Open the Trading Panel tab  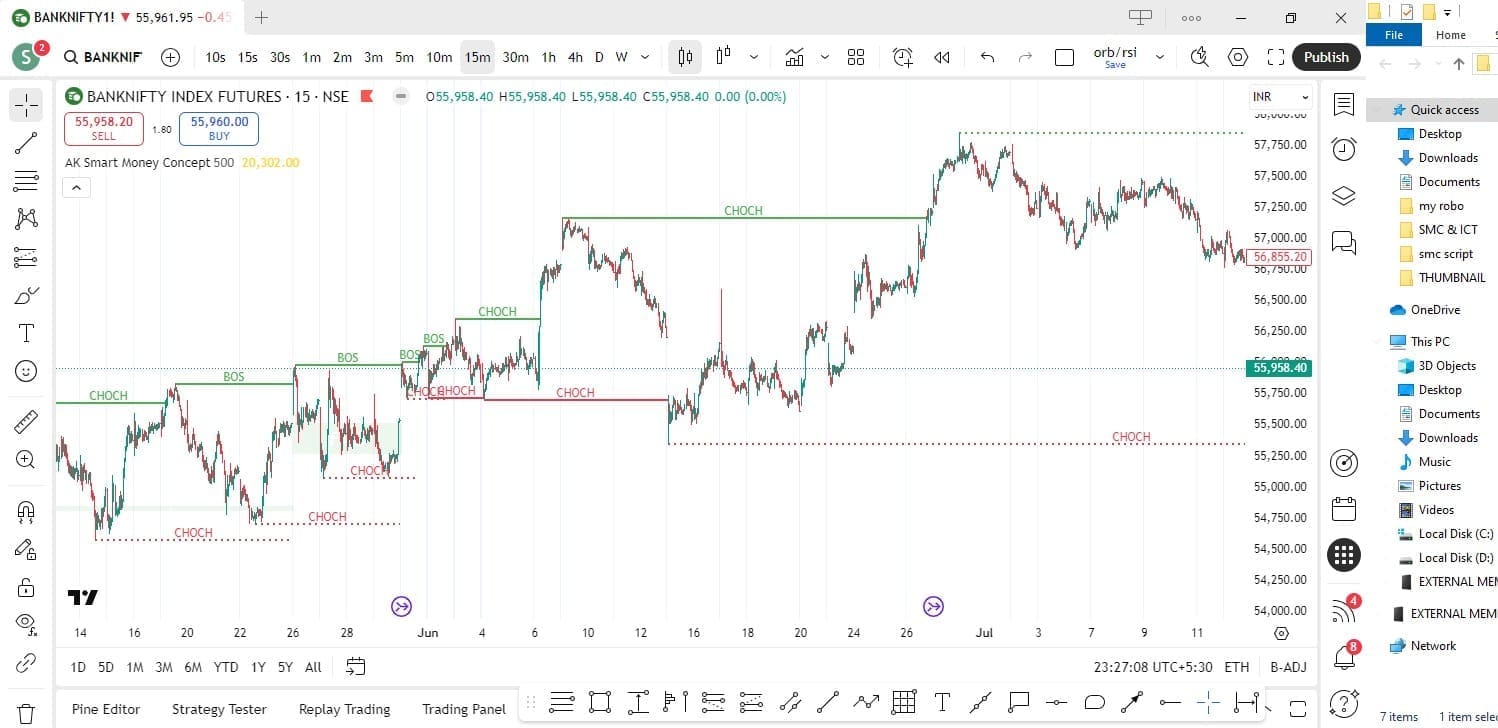coord(463,709)
